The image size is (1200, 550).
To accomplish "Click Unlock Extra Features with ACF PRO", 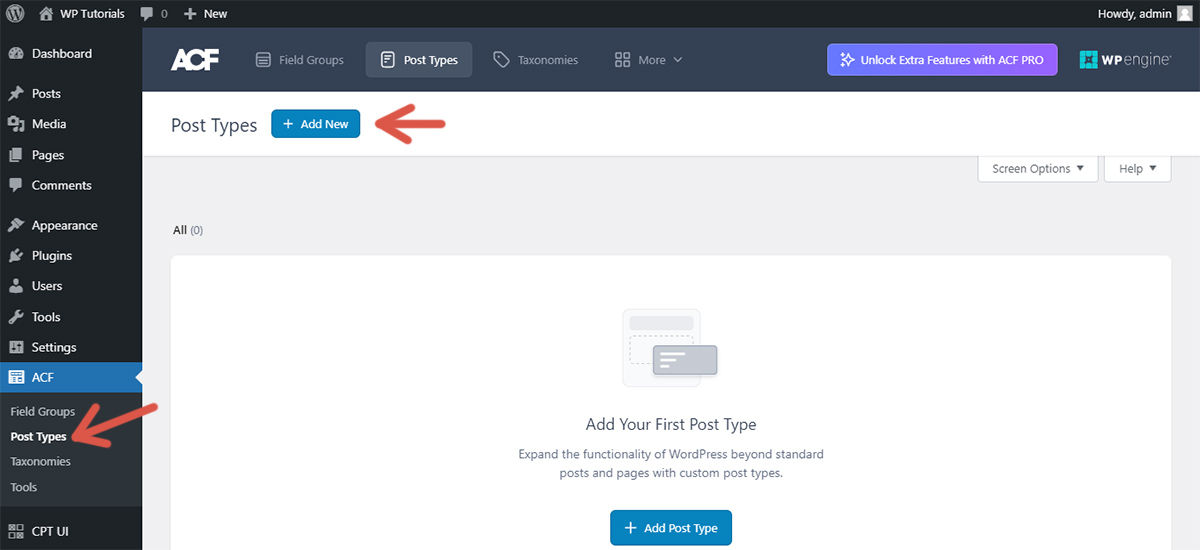I will 942,60.
